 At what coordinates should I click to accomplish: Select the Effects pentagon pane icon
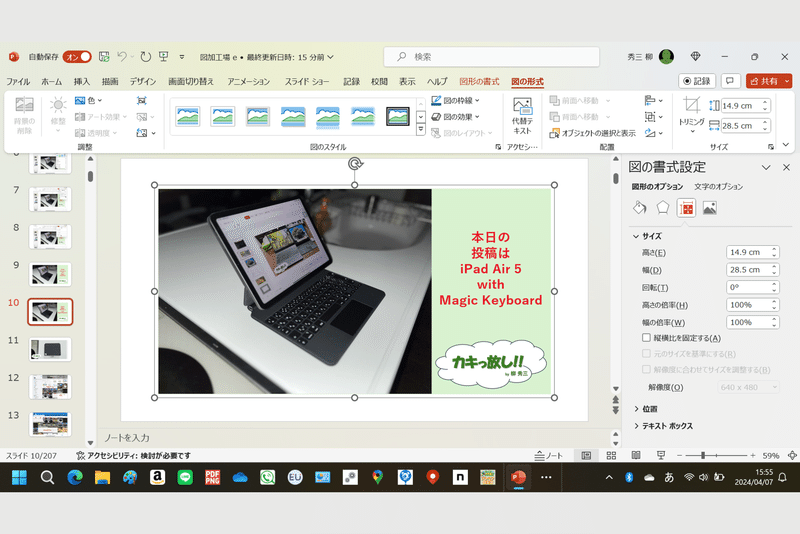[663, 207]
